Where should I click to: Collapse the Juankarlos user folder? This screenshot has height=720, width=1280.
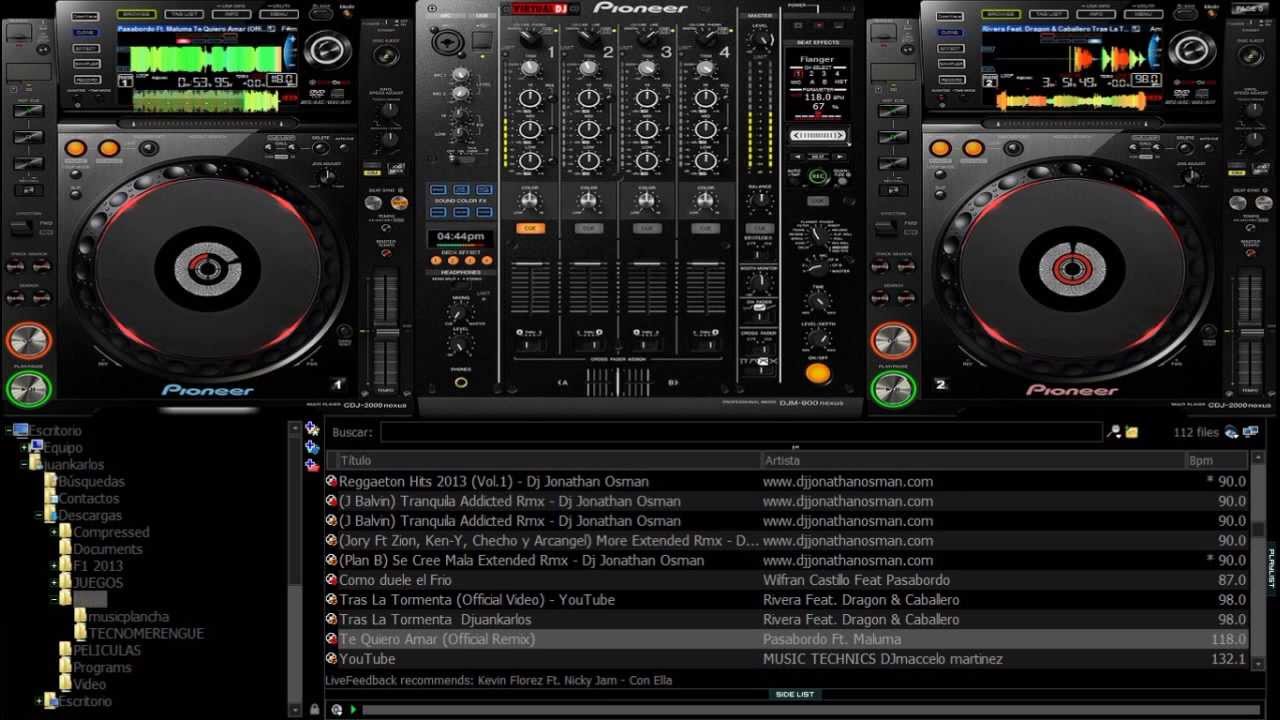tap(24, 464)
